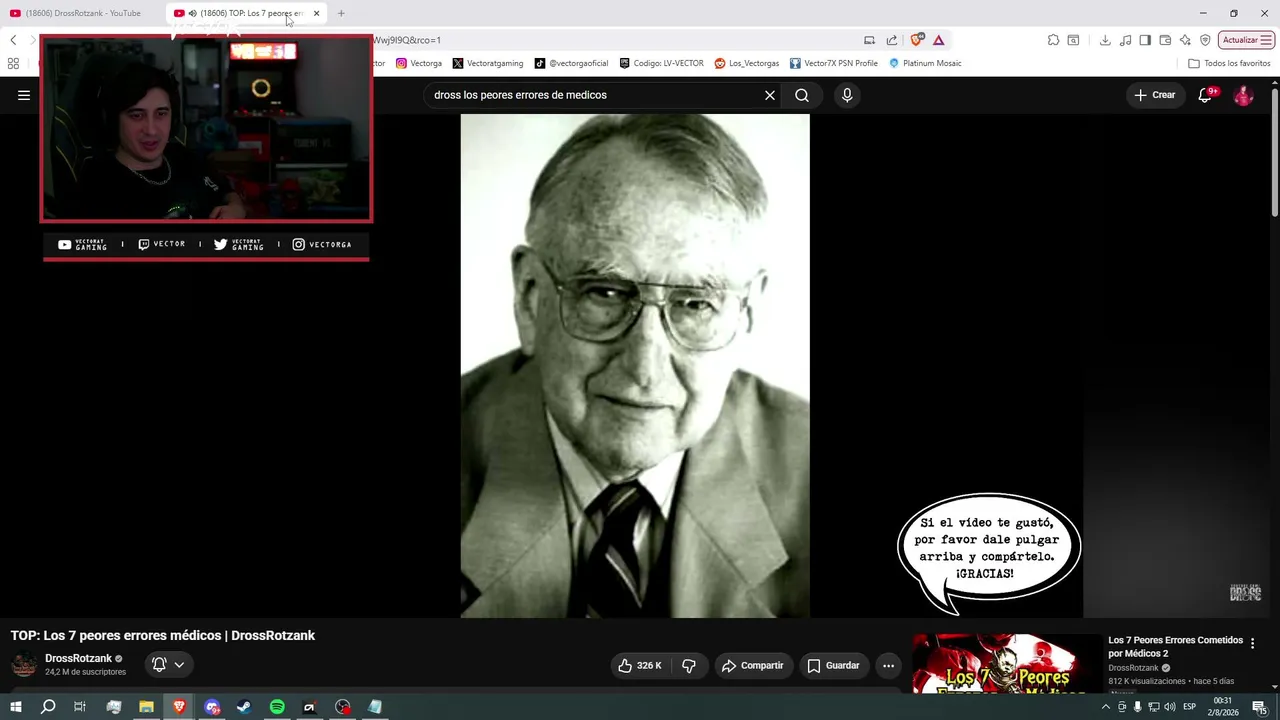The image size is (1280, 720).
Task: Open Vector7X PSN Profile bookmark
Action: point(834,63)
